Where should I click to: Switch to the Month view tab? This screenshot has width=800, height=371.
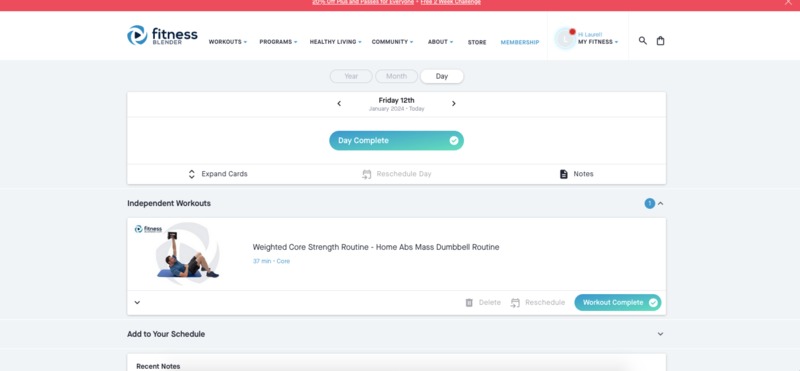pyautogui.click(x=396, y=77)
